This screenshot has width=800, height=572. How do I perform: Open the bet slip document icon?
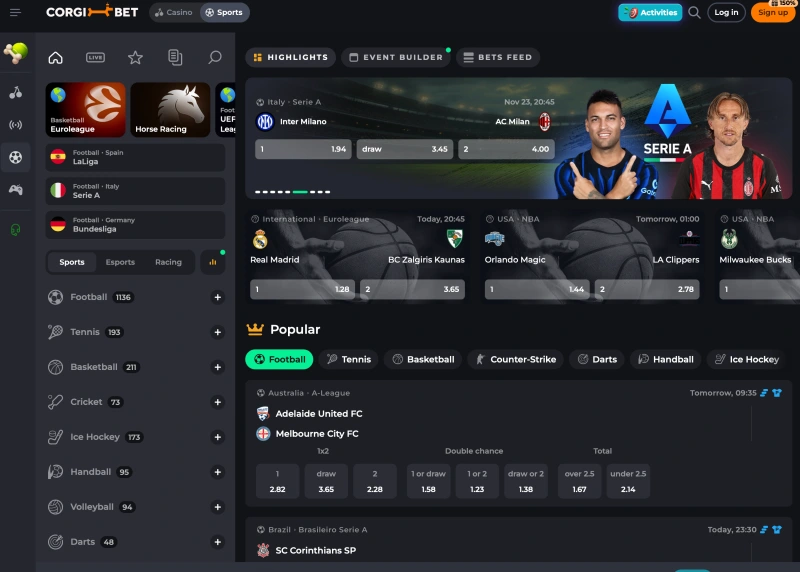[x=175, y=58]
